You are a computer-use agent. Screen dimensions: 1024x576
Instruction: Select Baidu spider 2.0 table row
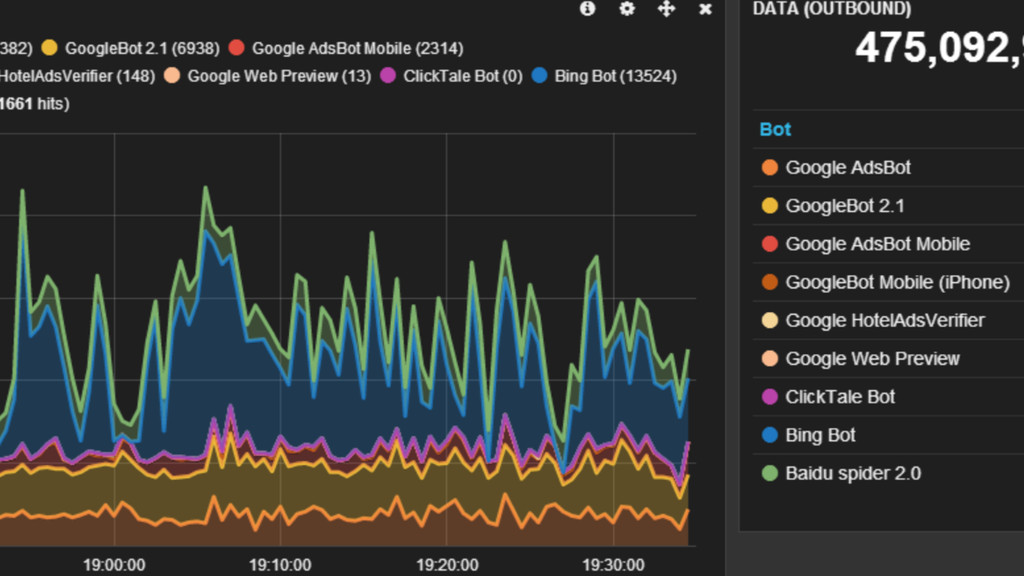[888, 473]
